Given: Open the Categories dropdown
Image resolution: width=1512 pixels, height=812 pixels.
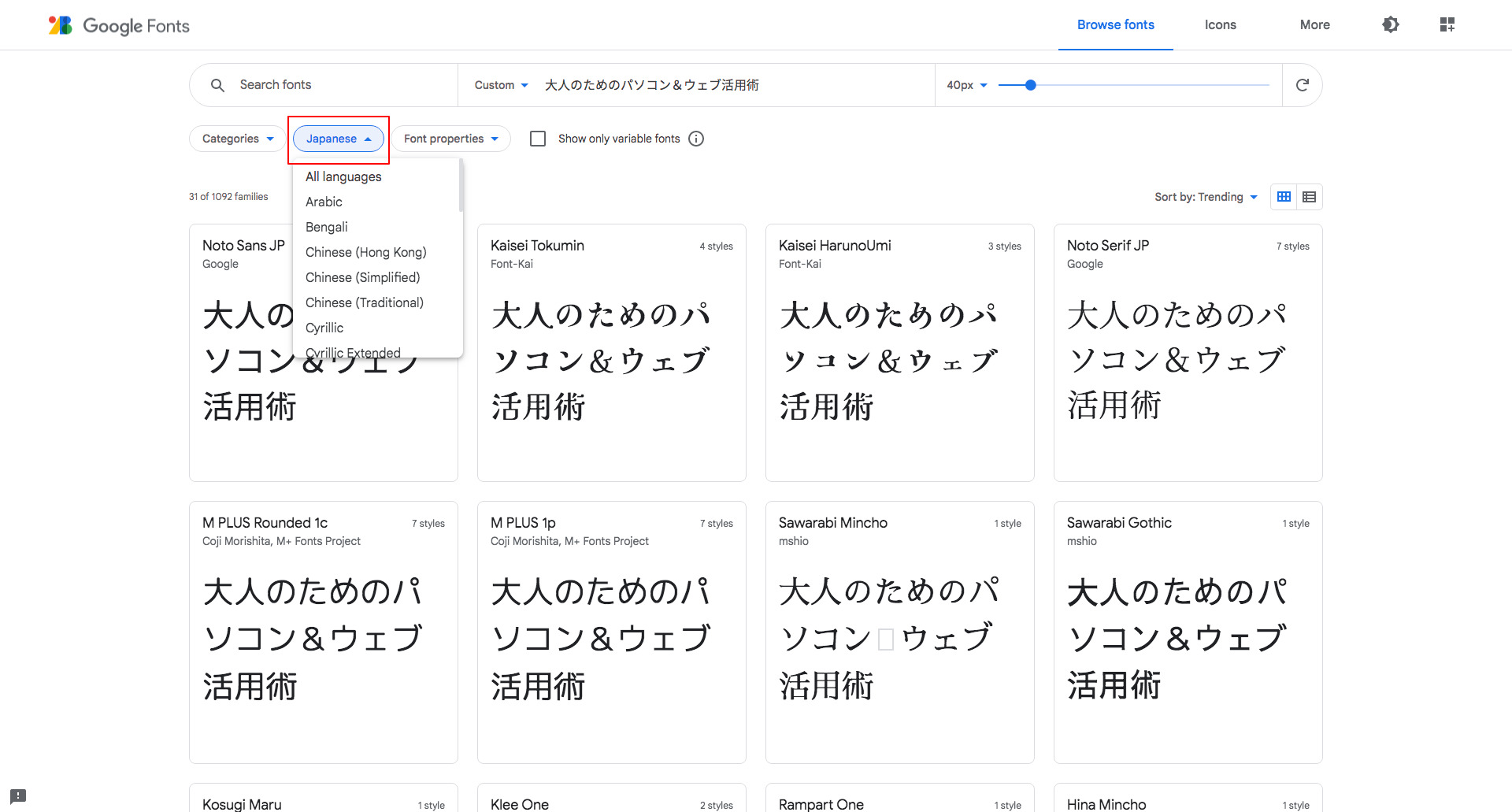Looking at the screenshot, I should click(x=236, y=138).
